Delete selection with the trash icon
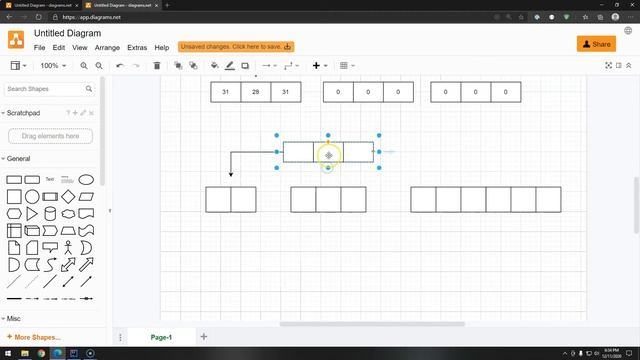Screen dimensions: 640x360 pos(157,66)
